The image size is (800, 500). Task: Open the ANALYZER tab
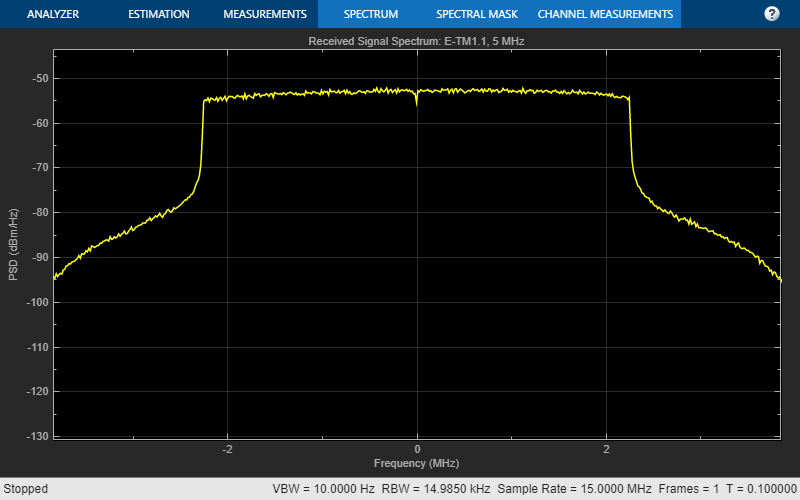[x=53, y=14]
